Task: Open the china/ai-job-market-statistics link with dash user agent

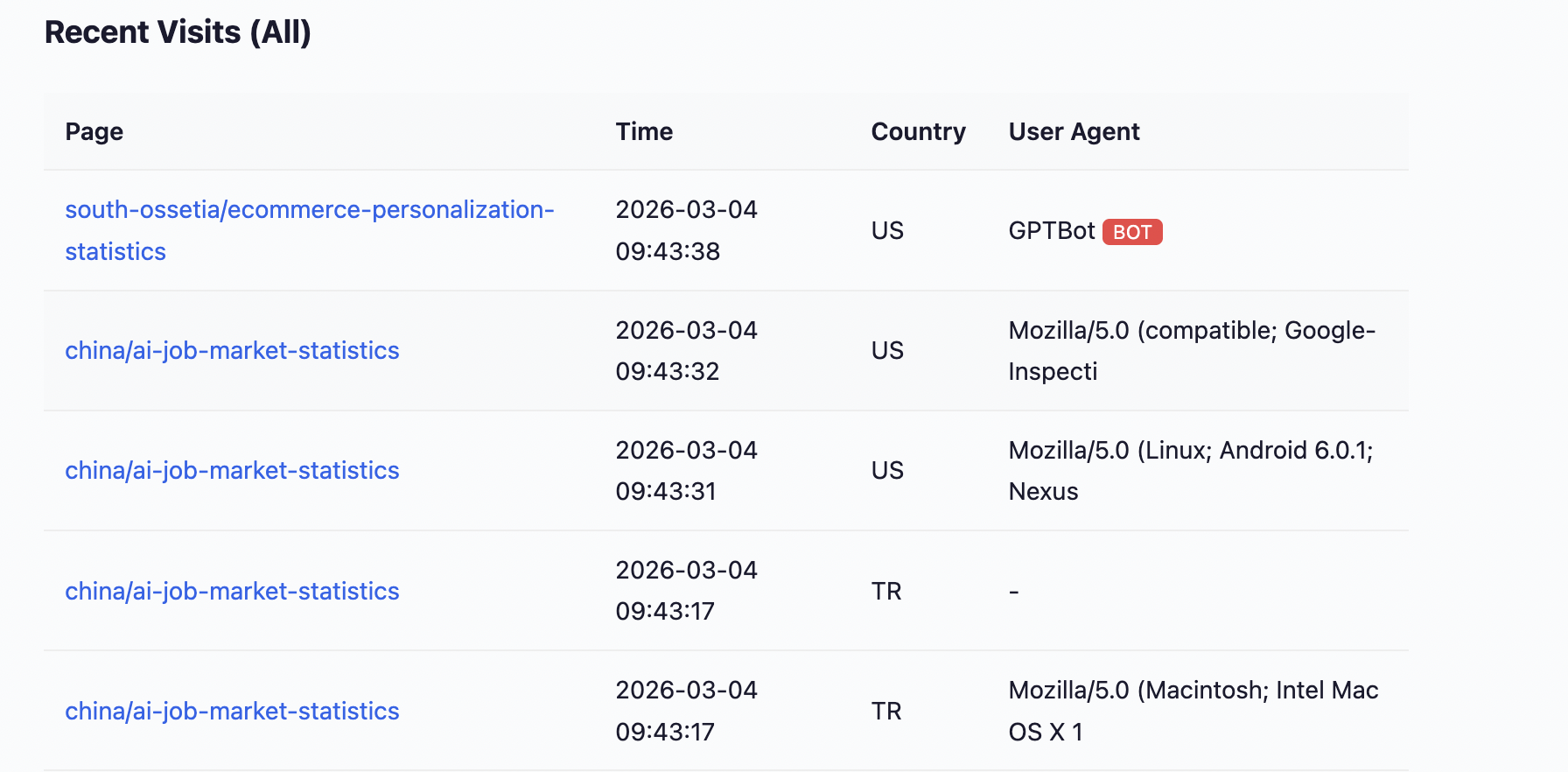Action: [232, 592]
